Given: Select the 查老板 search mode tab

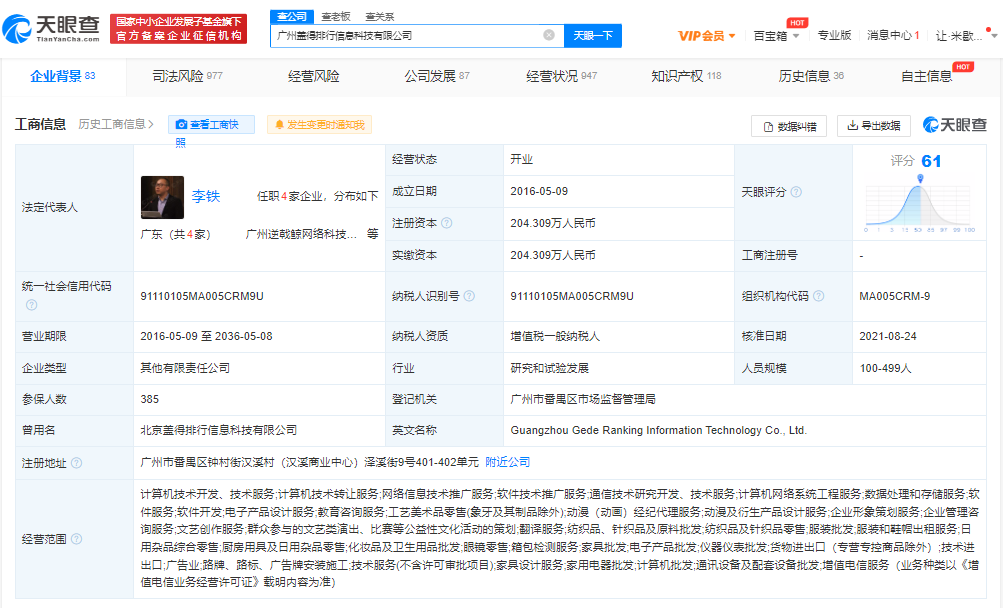Looking at the screenshot, I should point(336,16).
